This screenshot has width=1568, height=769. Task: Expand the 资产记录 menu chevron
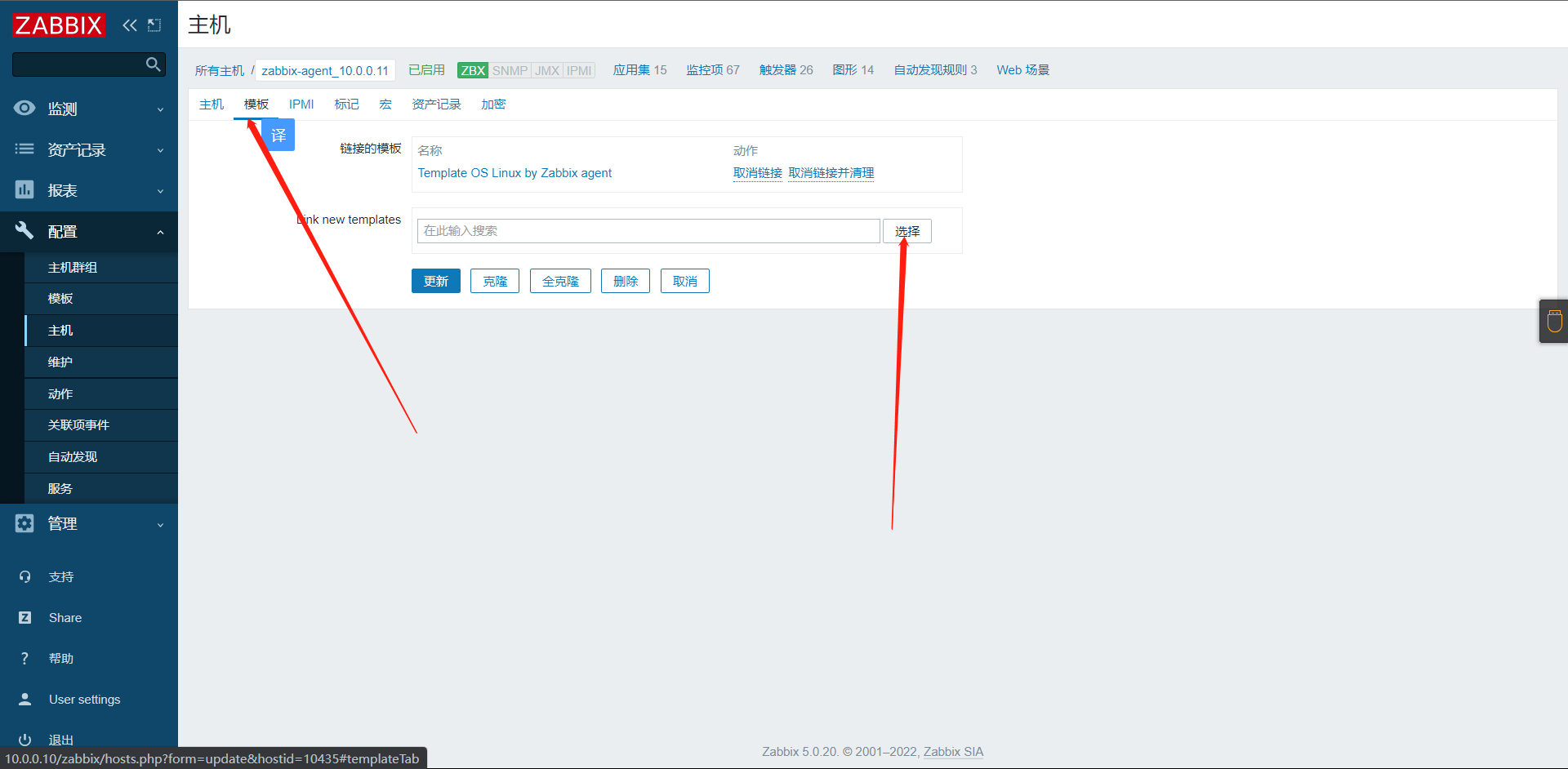click(160, 150)
